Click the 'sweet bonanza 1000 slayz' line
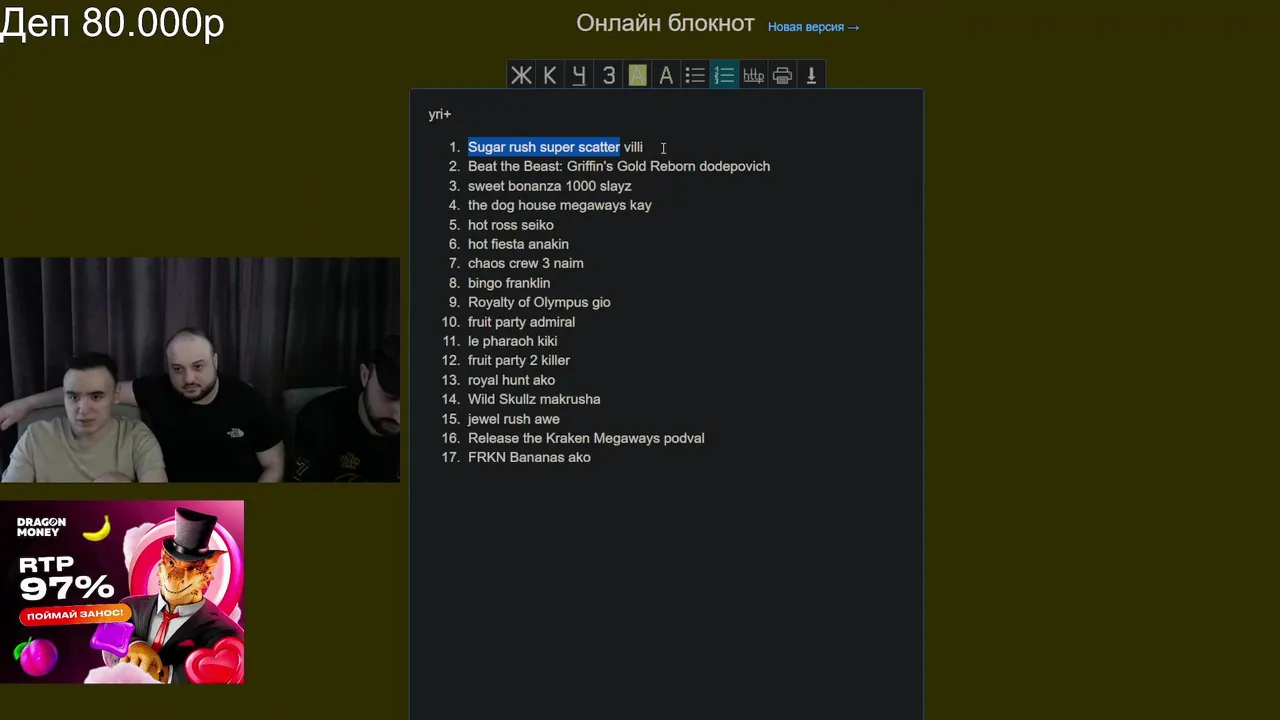1280x720 pixels. (x=550, y=186)
